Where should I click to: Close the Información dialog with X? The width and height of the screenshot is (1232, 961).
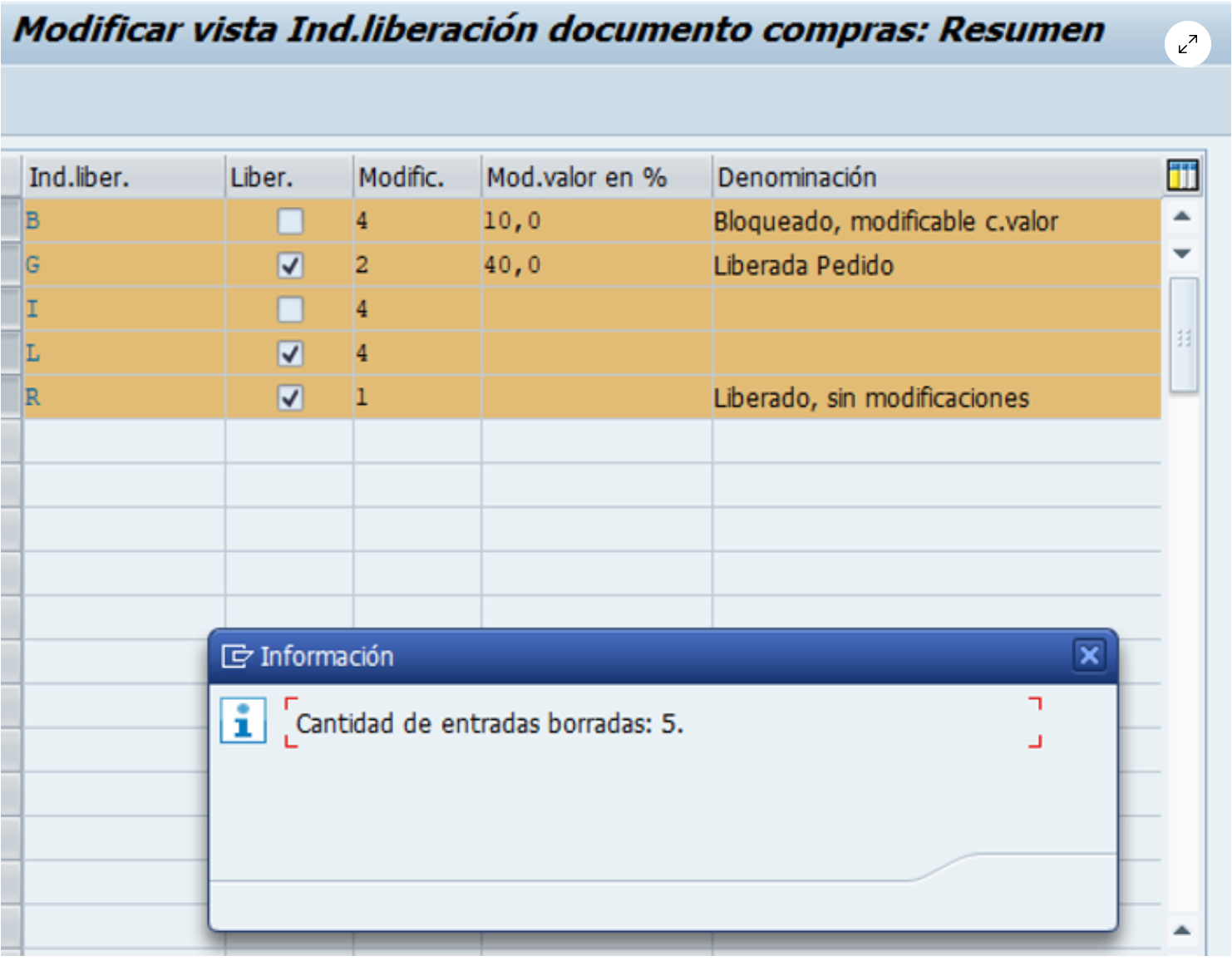pos(1089,656)
